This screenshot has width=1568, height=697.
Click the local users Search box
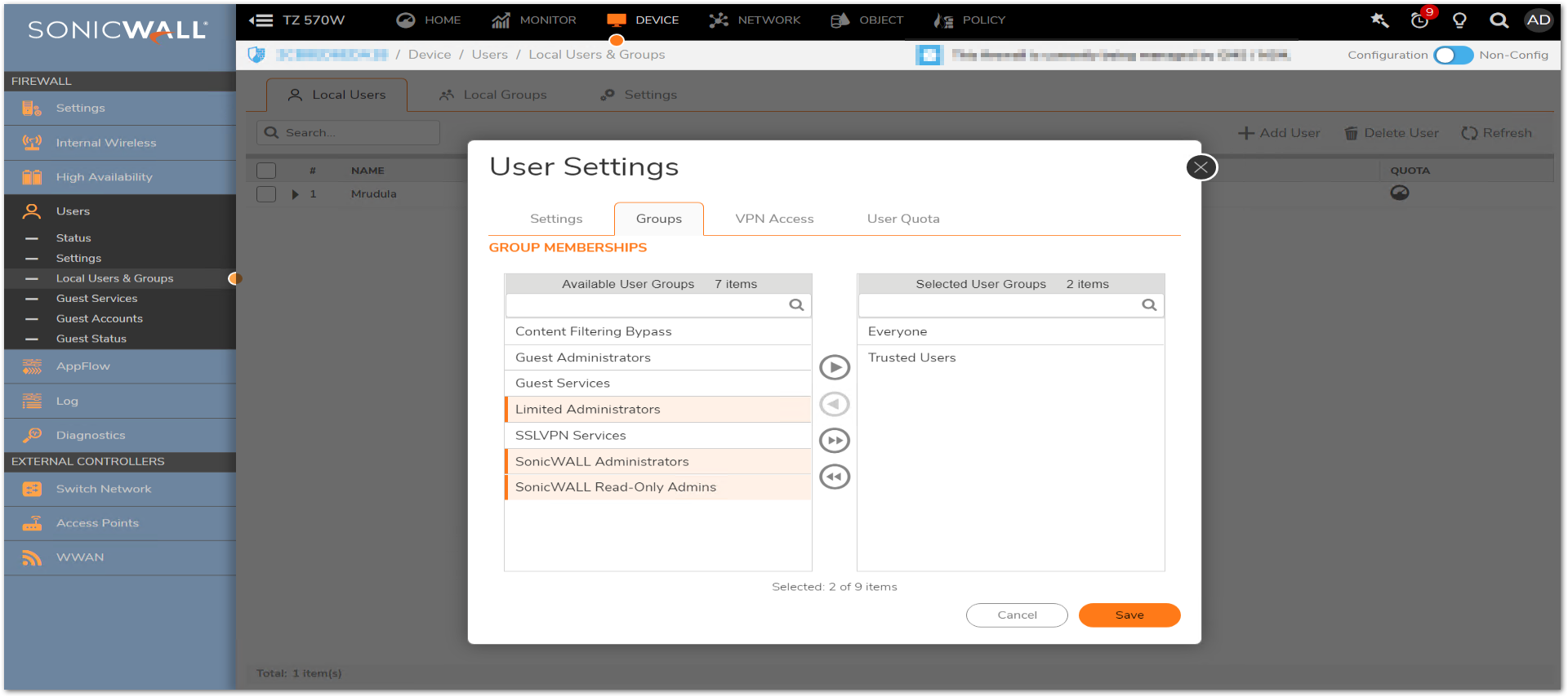349,133
